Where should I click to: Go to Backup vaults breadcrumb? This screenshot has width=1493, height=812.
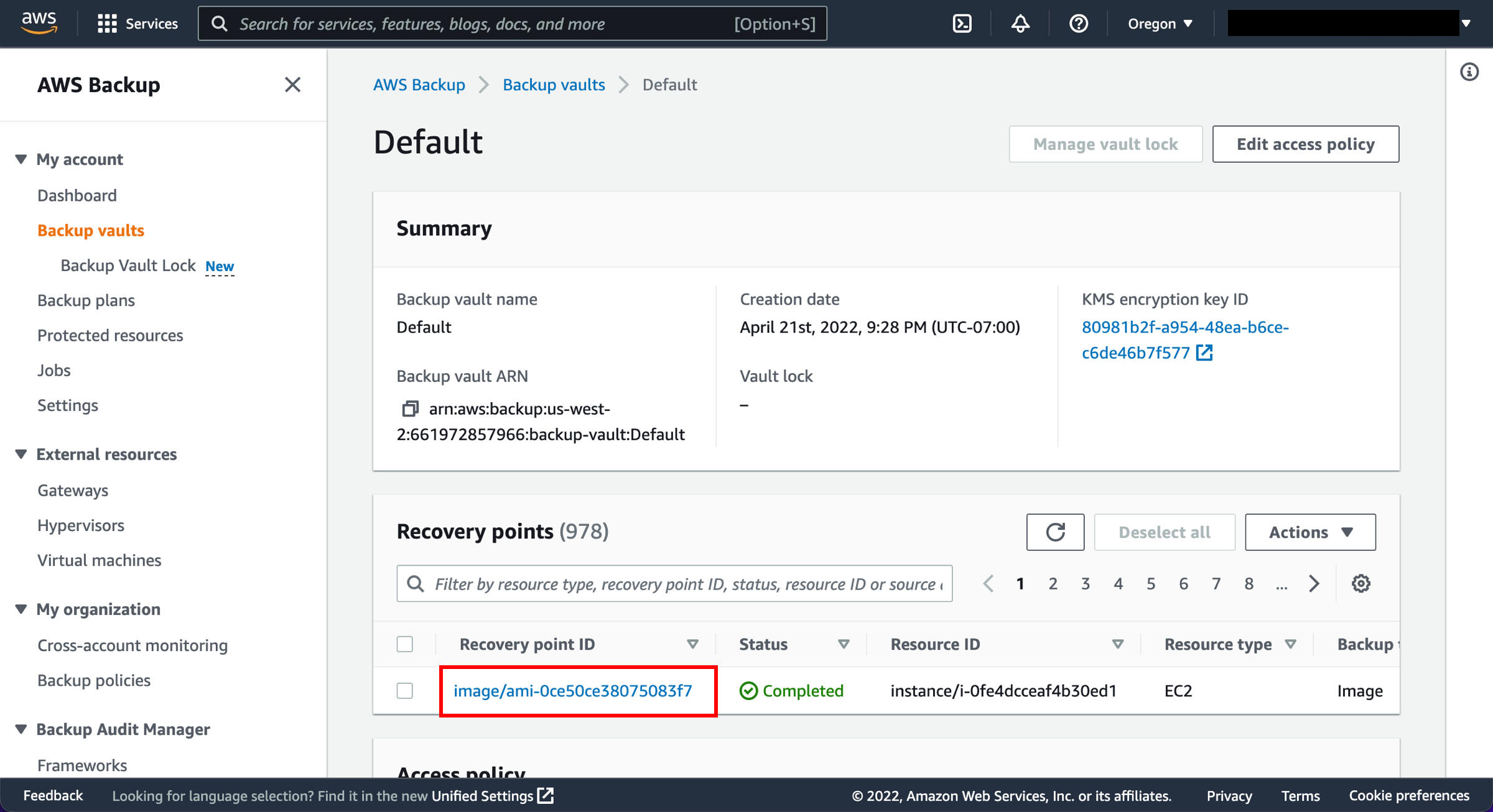pyautogui.click(x=554, y=85)
